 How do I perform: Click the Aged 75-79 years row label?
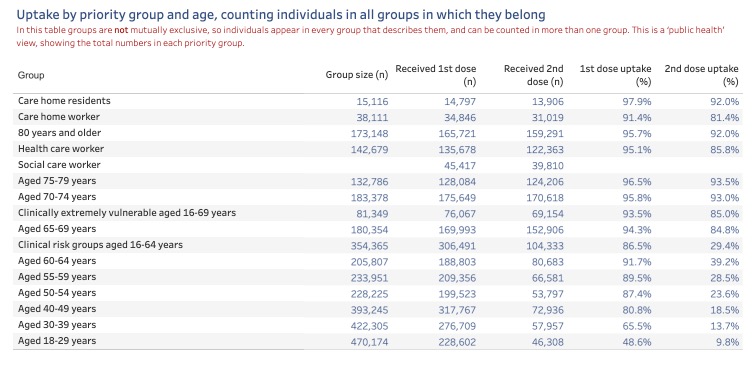click(57, 181)
